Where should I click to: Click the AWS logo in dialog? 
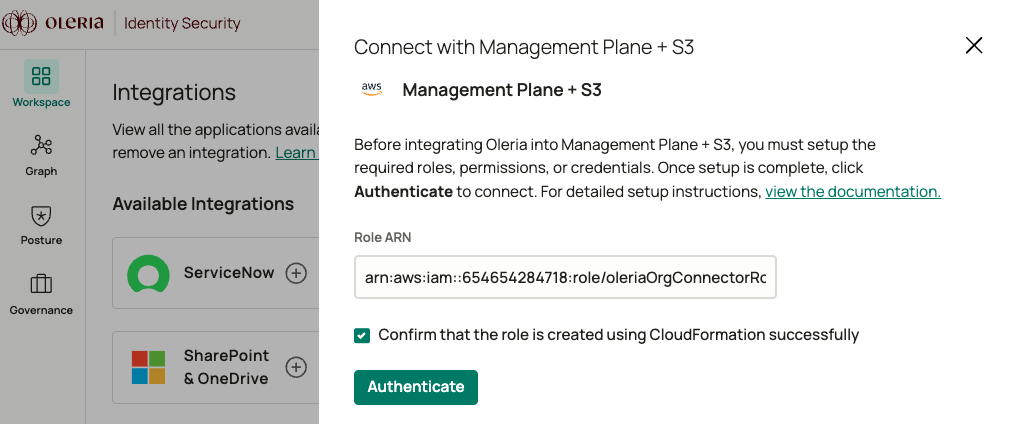(x=372, y=89)
